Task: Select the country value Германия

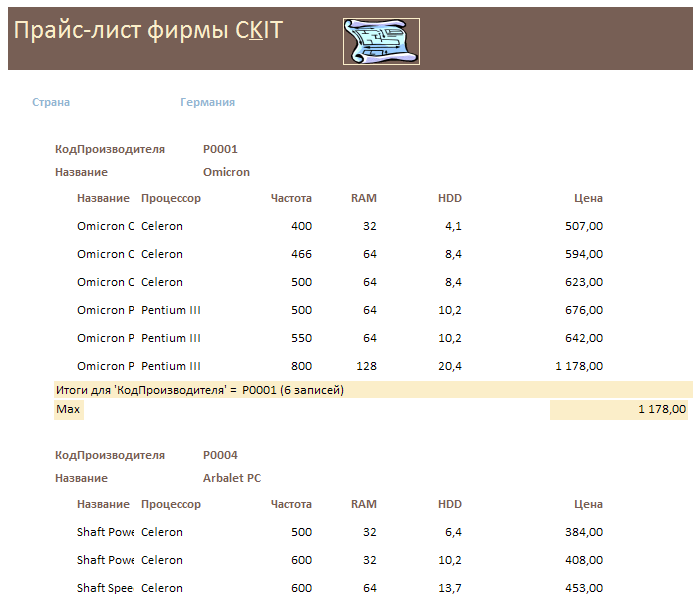Action: coord(207,102)
